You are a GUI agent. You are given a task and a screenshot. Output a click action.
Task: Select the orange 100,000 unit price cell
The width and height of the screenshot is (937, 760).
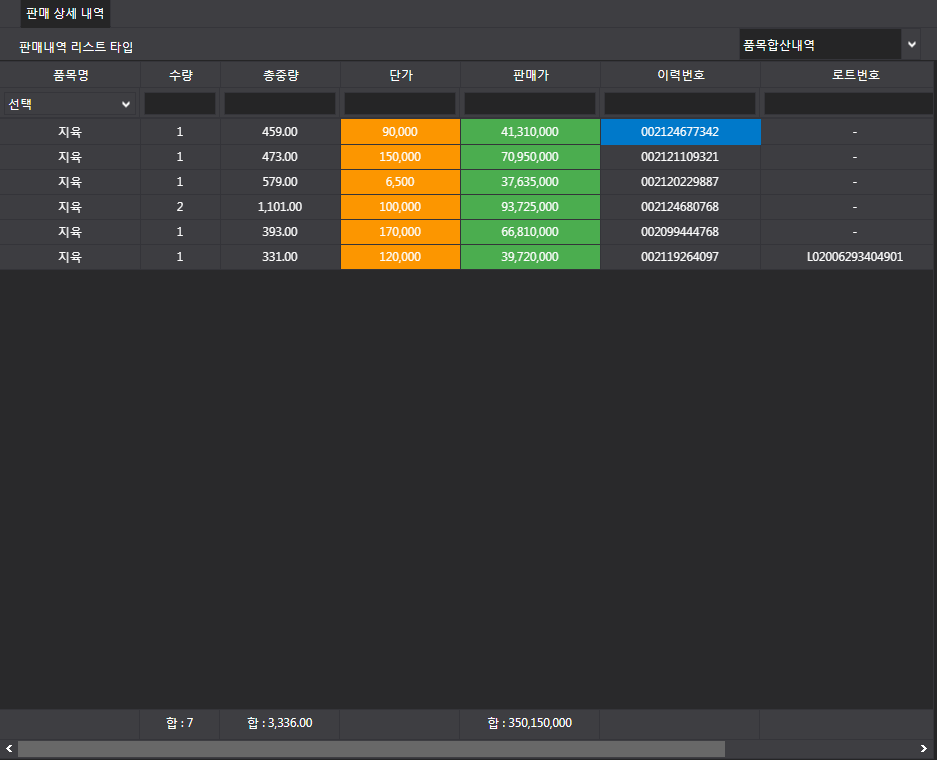[400, 207]
